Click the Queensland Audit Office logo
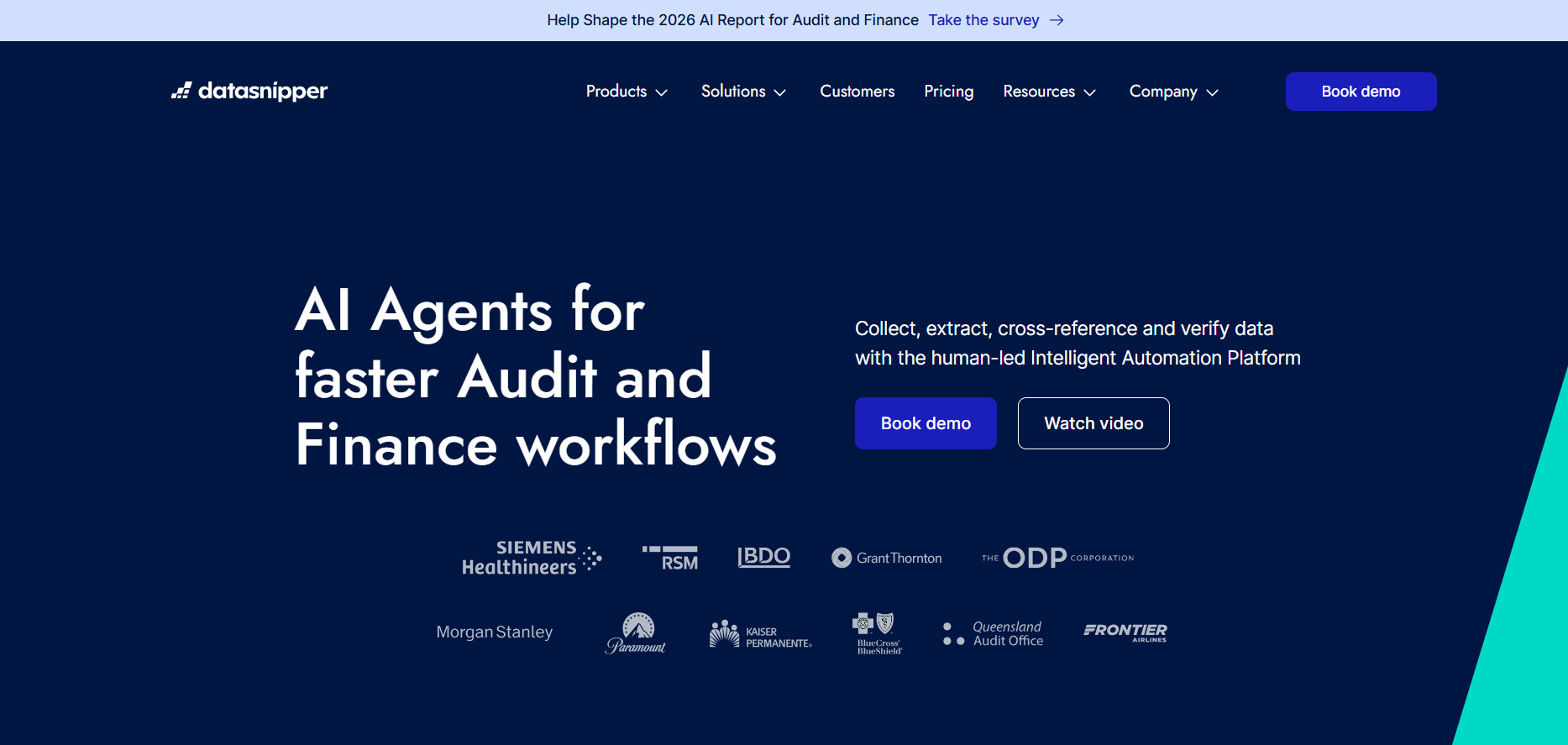This screenshot has height=745, width=1568. pyautogui.click(x=993, y=633)
